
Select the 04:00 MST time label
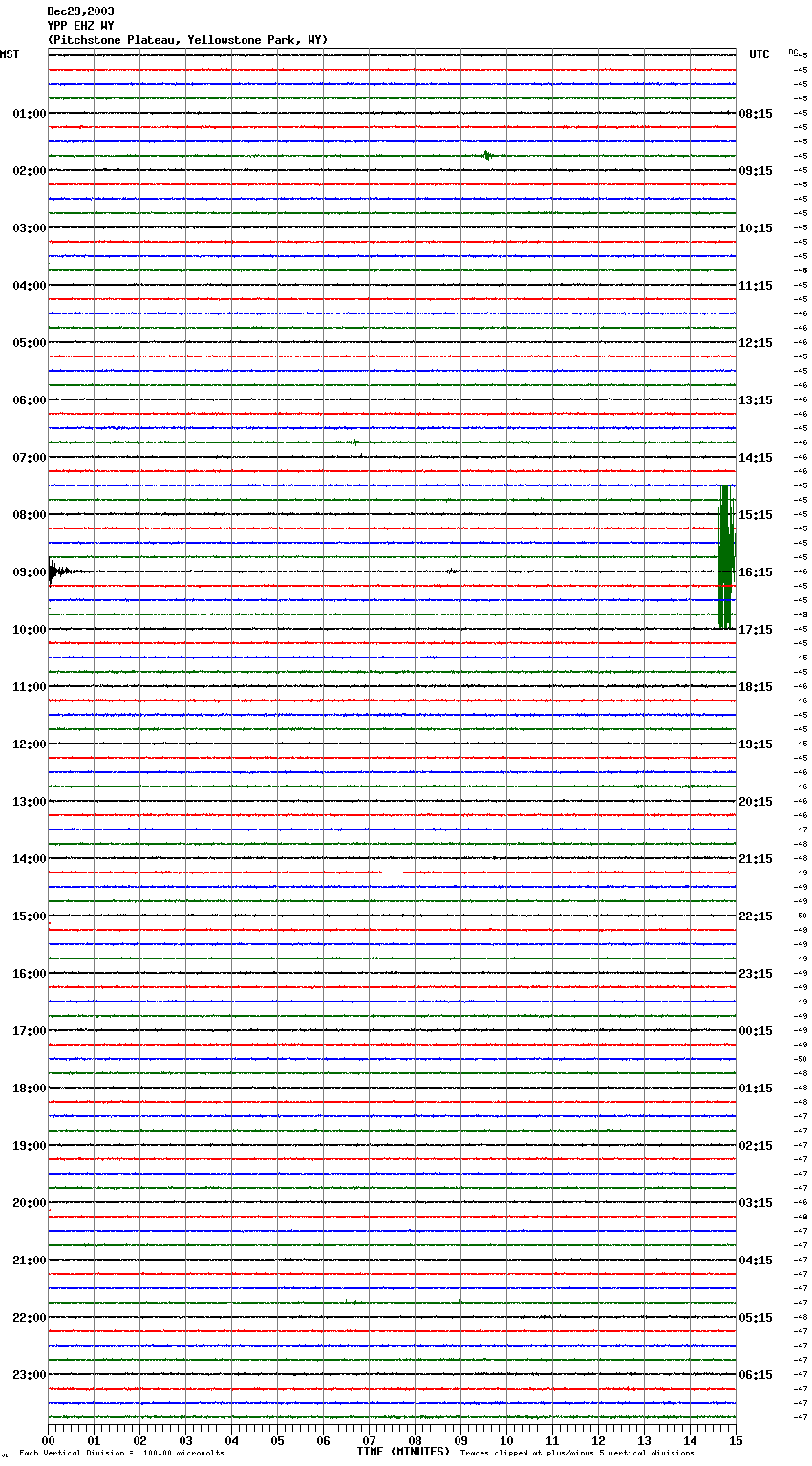click(x=29, y=286)
